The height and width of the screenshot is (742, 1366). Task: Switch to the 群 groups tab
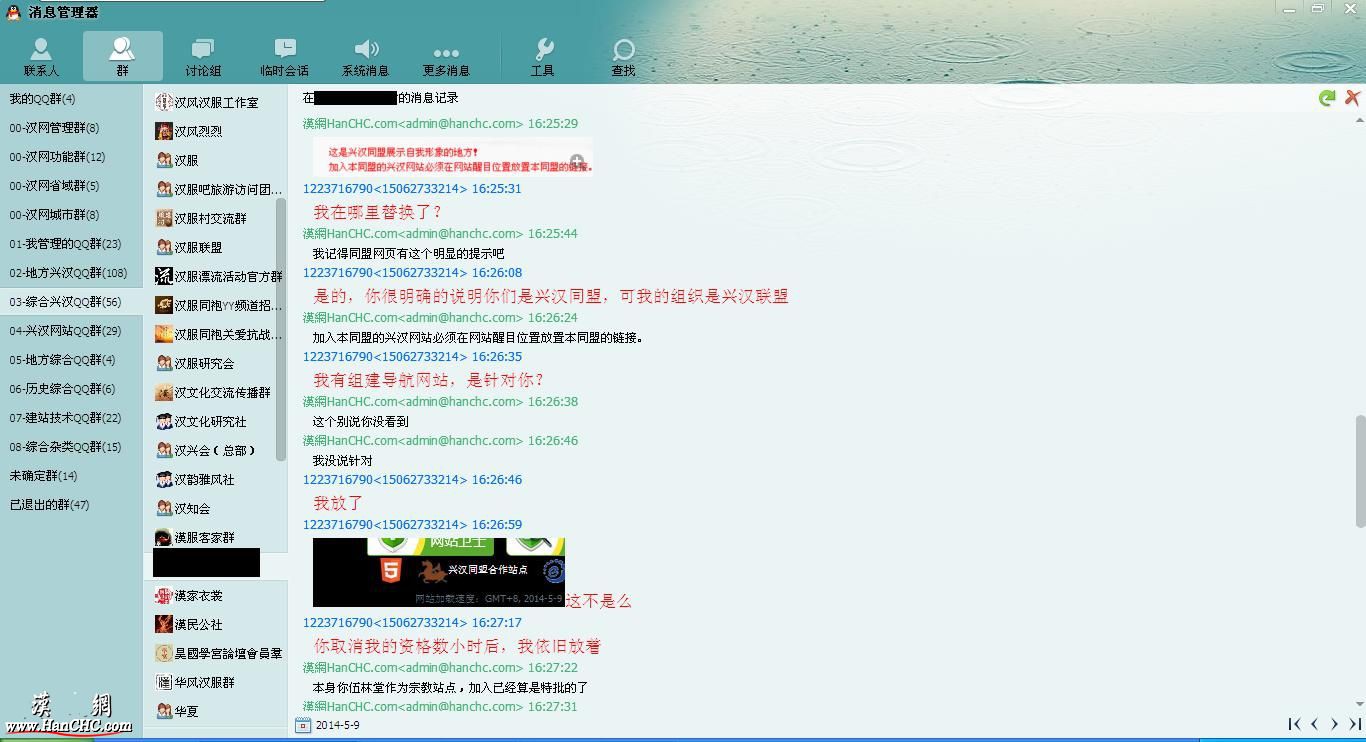(x=122, y=57)
